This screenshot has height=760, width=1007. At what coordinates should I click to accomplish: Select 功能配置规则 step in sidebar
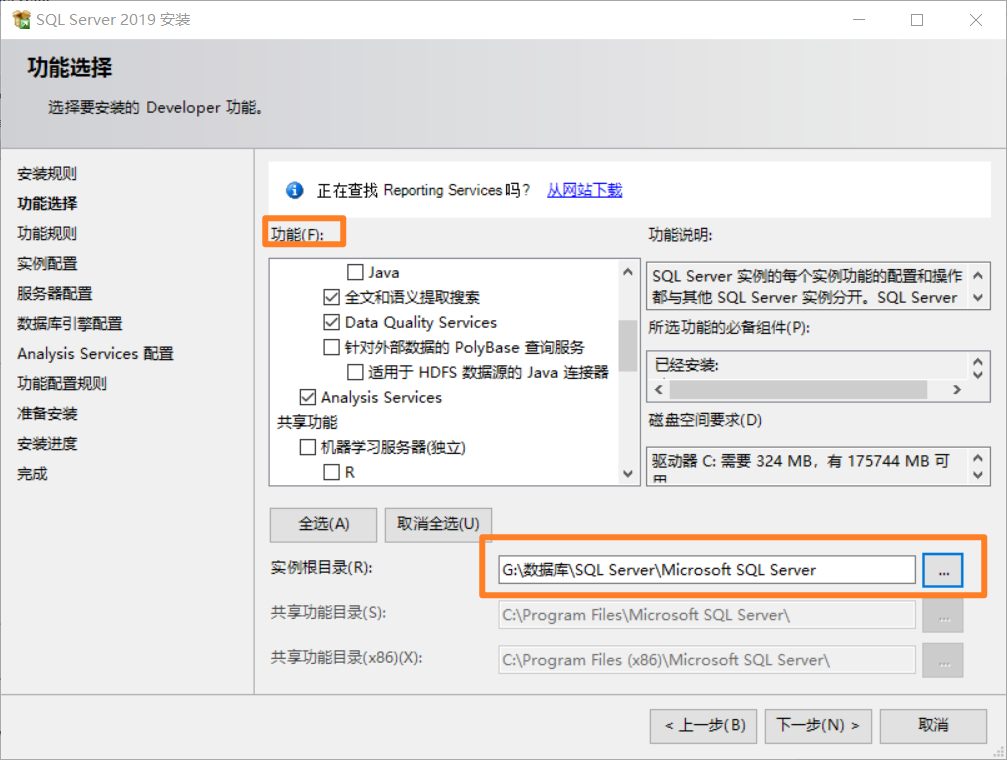tap(62, 384)
